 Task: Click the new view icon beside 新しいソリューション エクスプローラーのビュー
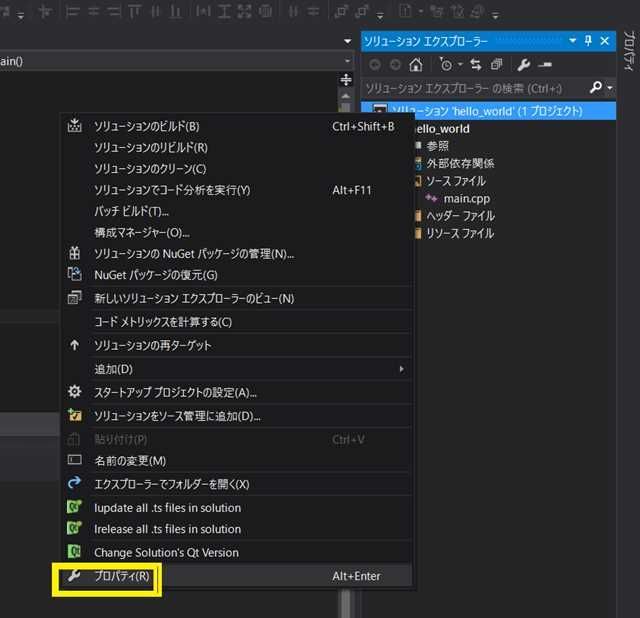click(x=74, y=298)
